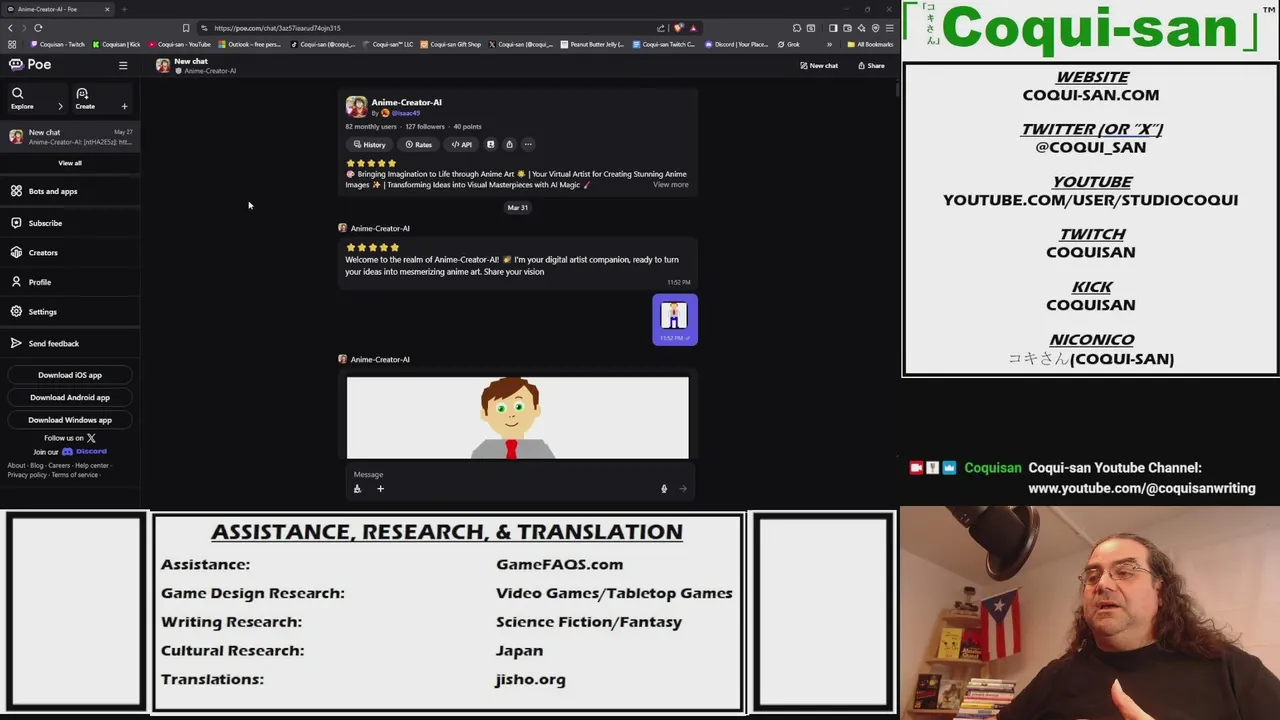Open the three-dot more options menu
This screenshot has width=1280, height=720.
pos(528,145)
